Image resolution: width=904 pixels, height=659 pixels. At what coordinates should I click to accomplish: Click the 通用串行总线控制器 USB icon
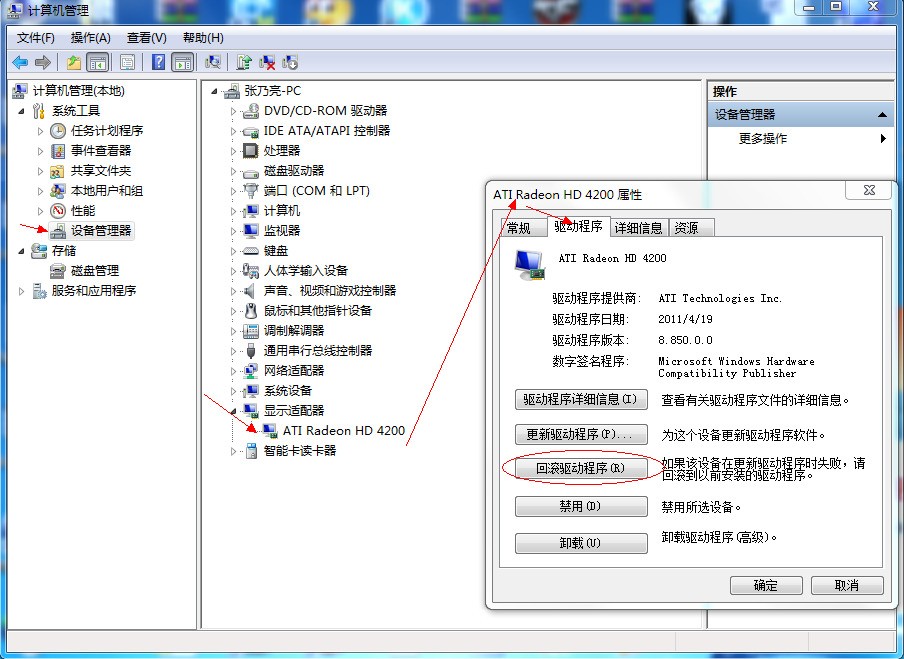click(250, 351)
